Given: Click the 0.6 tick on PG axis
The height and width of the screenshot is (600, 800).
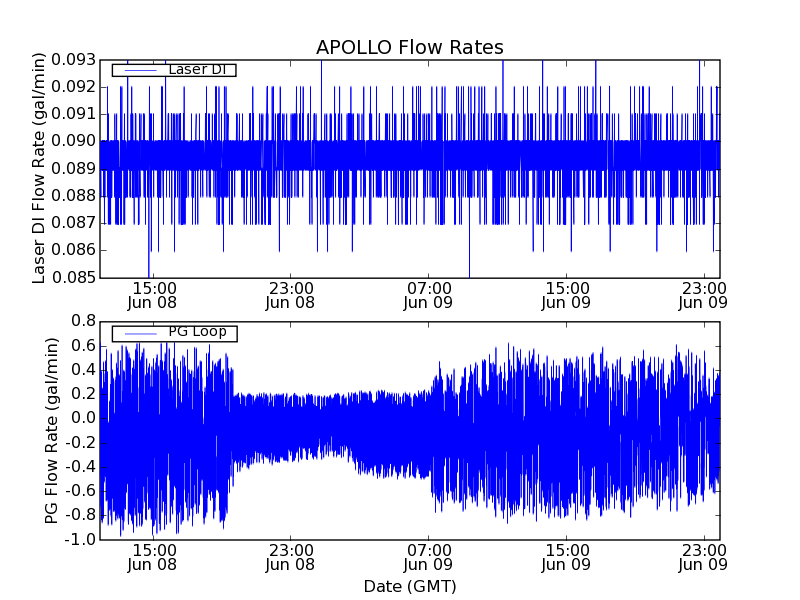Looking at the screenshot, I should coord(83,346).
